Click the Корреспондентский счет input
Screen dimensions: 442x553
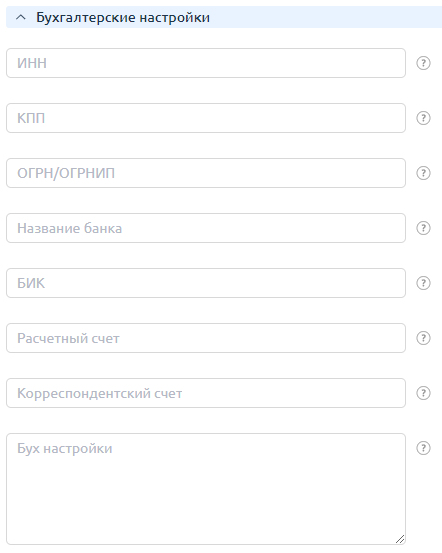206,393
